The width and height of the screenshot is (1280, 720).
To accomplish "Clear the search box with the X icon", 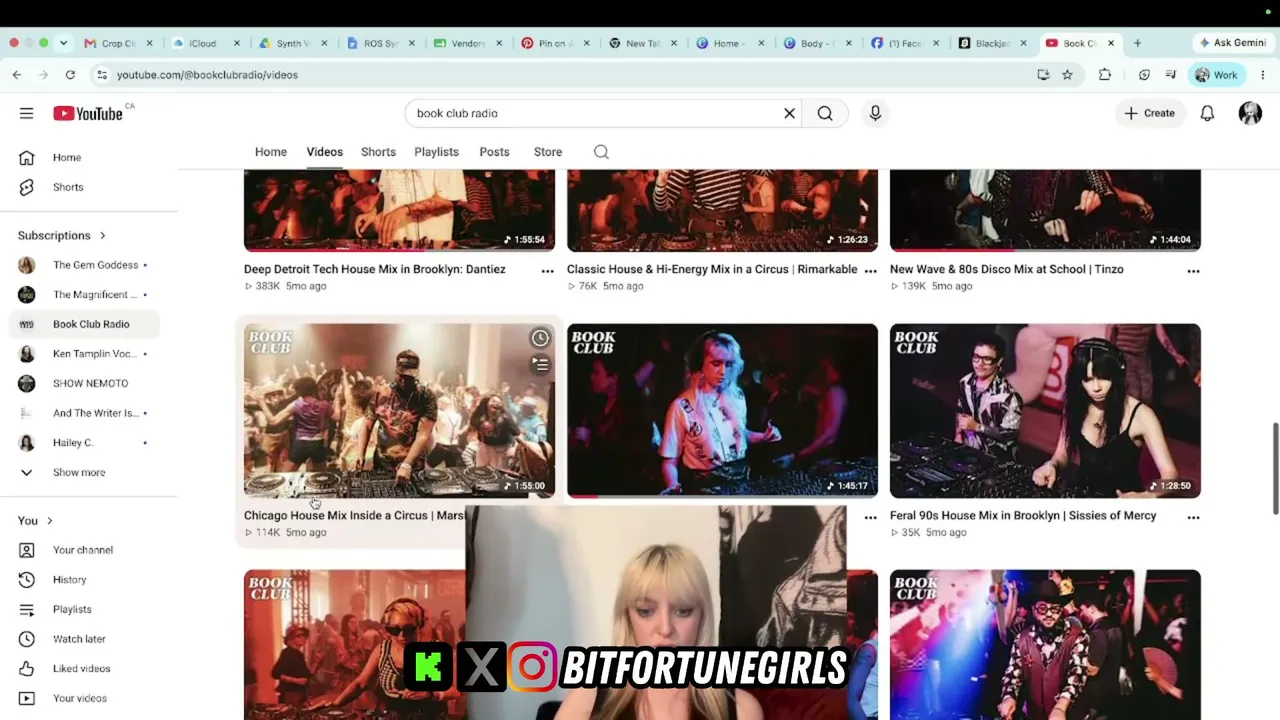I will (789, 113).
